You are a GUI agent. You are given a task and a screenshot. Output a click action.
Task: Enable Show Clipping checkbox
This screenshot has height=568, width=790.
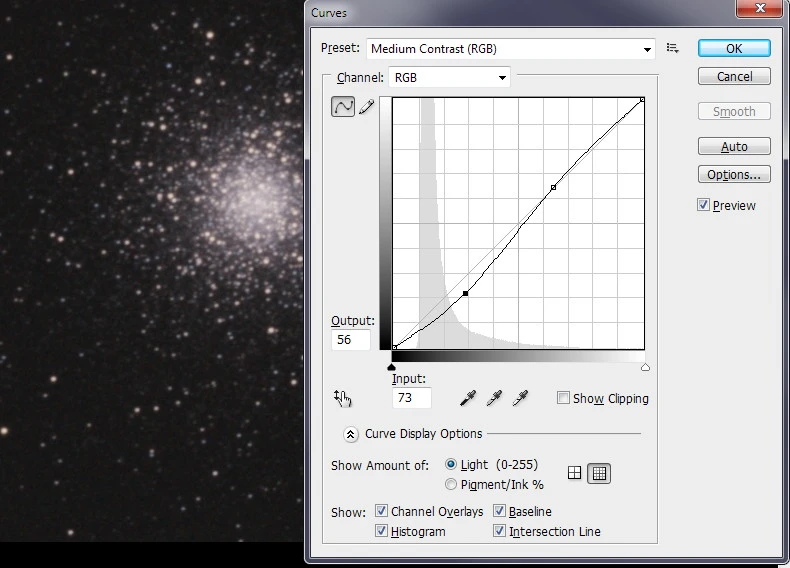pos(564,398)
